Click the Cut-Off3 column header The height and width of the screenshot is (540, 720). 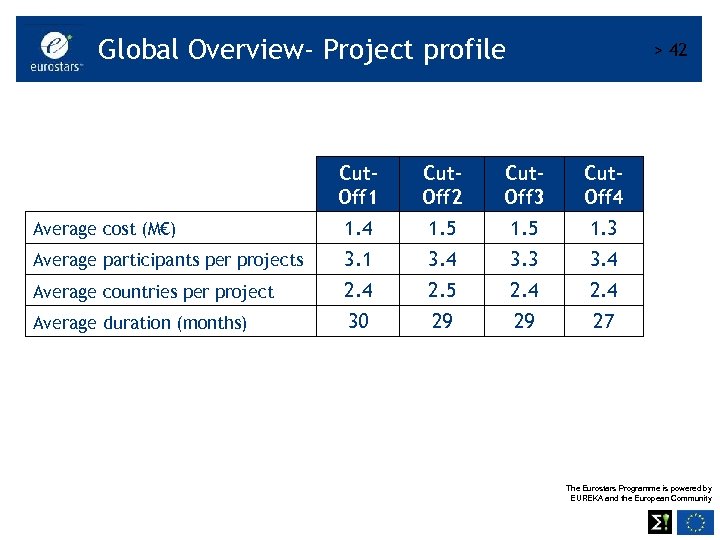pos(524,184)
